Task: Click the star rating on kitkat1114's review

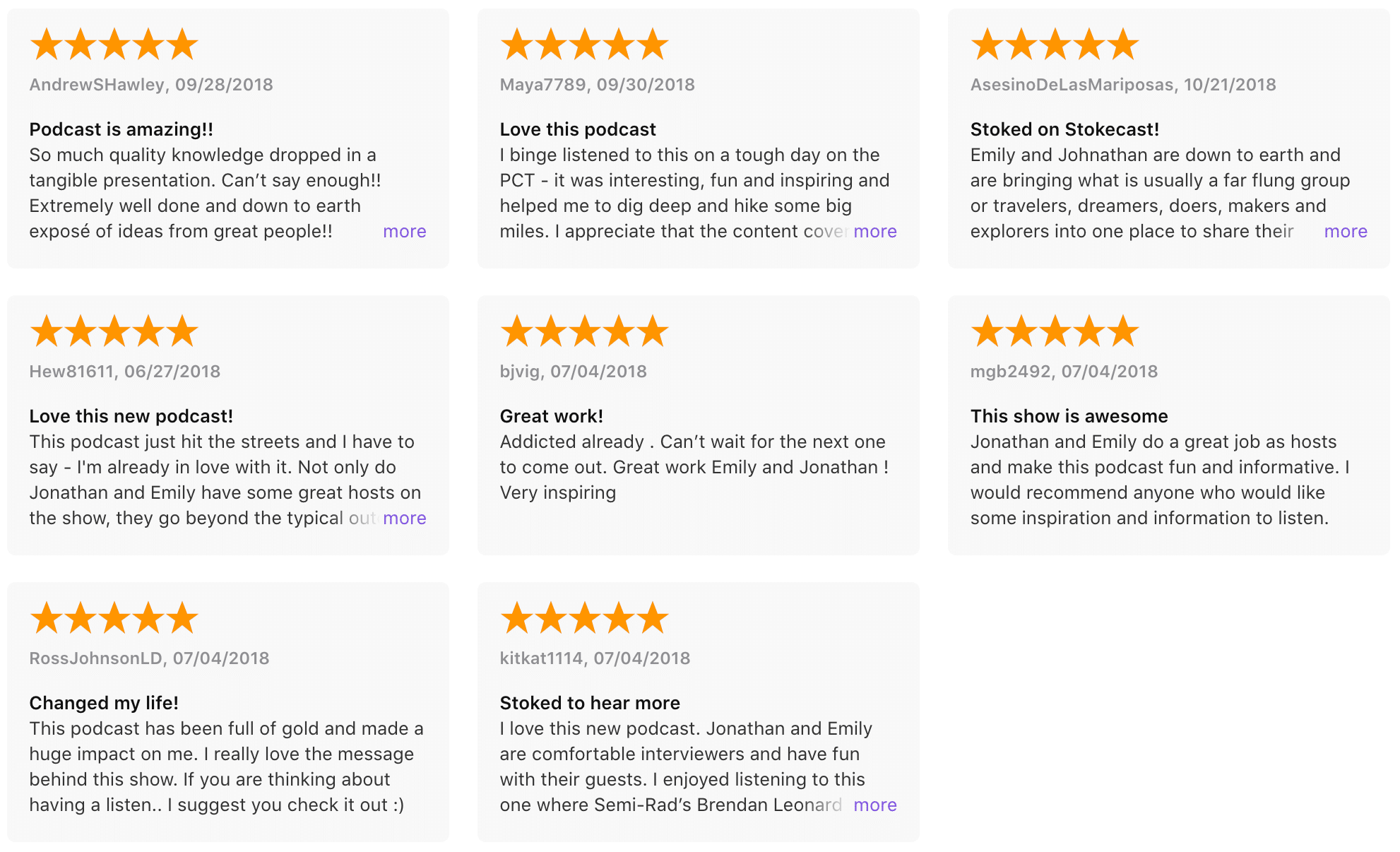Action: point(584,618)
